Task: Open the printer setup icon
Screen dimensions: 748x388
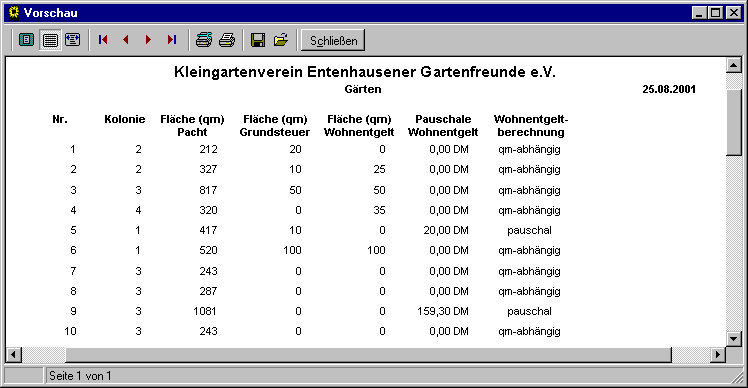Action: [x=204, y=40]
